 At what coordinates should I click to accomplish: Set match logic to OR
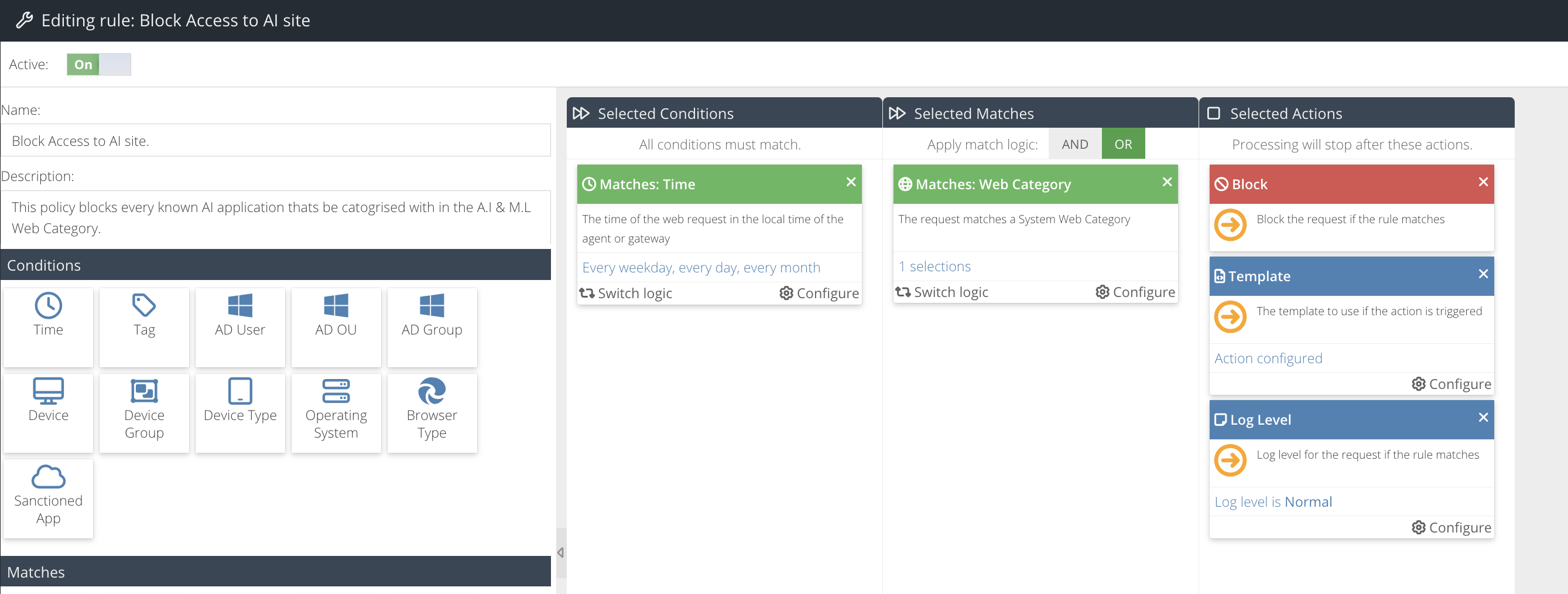pos(1123,144)
